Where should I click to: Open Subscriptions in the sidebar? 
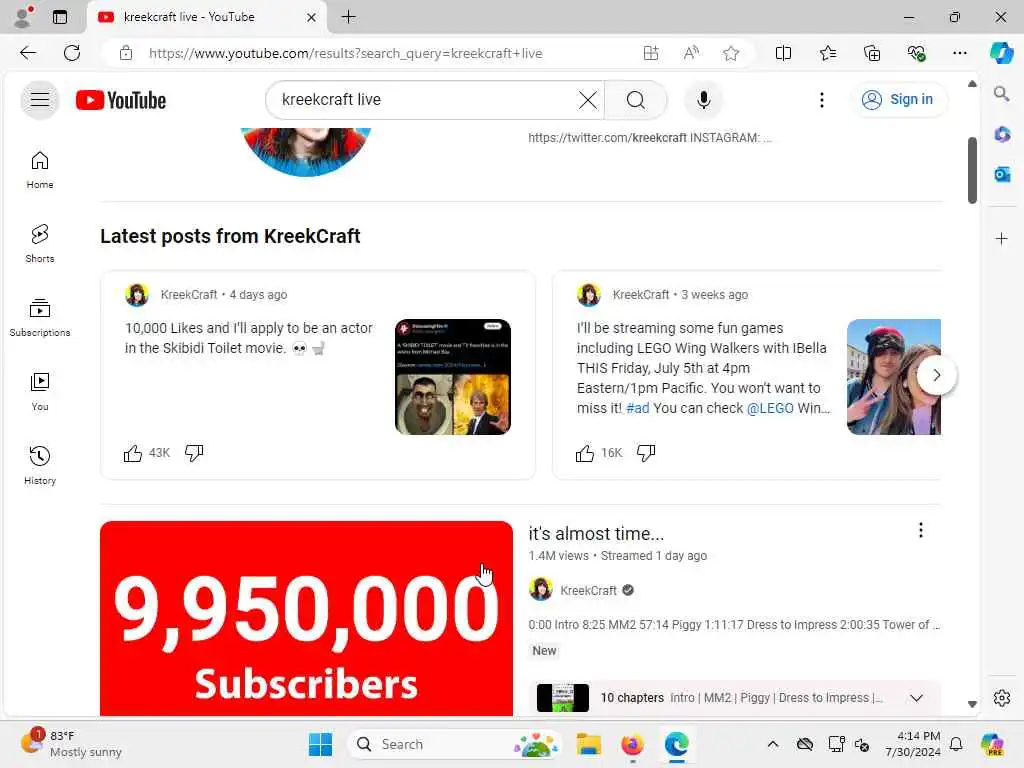point(40,317)
